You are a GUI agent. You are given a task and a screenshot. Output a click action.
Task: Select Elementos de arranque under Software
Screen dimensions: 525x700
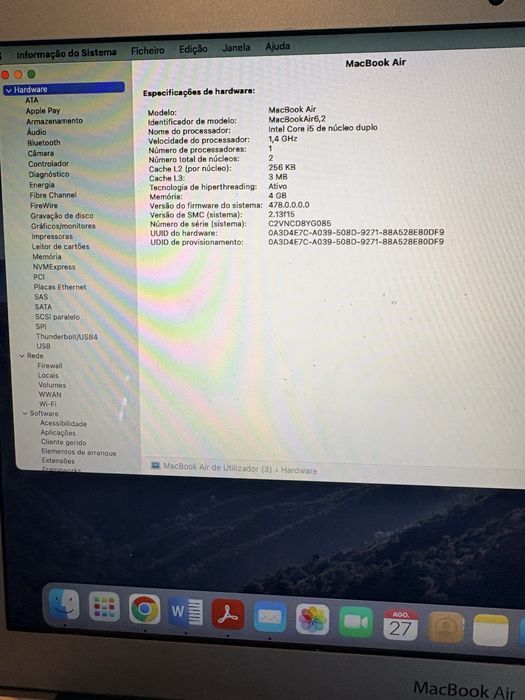pos(79,452)
